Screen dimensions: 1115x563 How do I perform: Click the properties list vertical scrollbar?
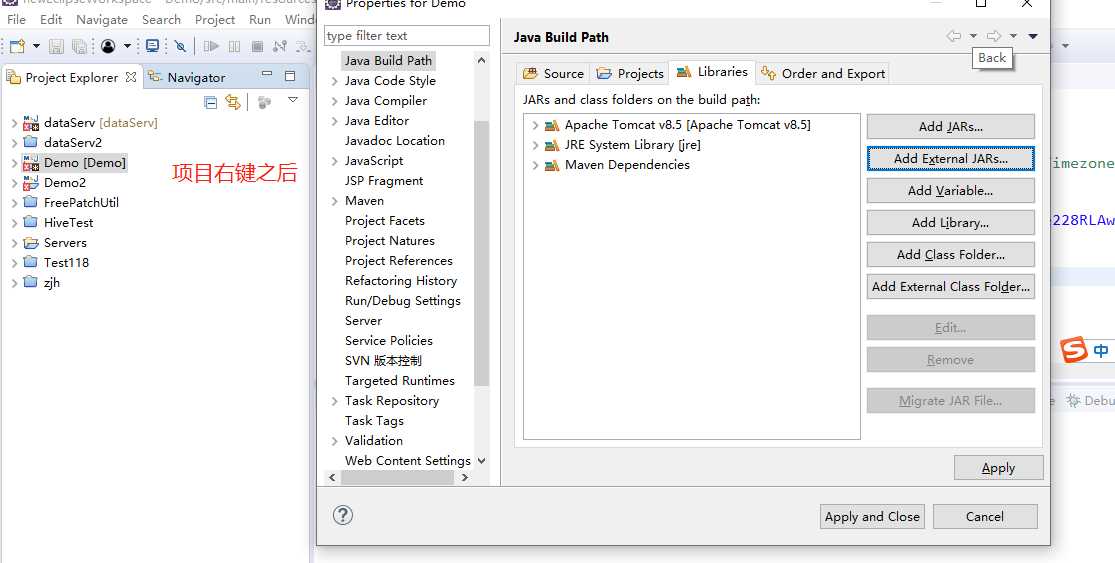pos(481,253)
